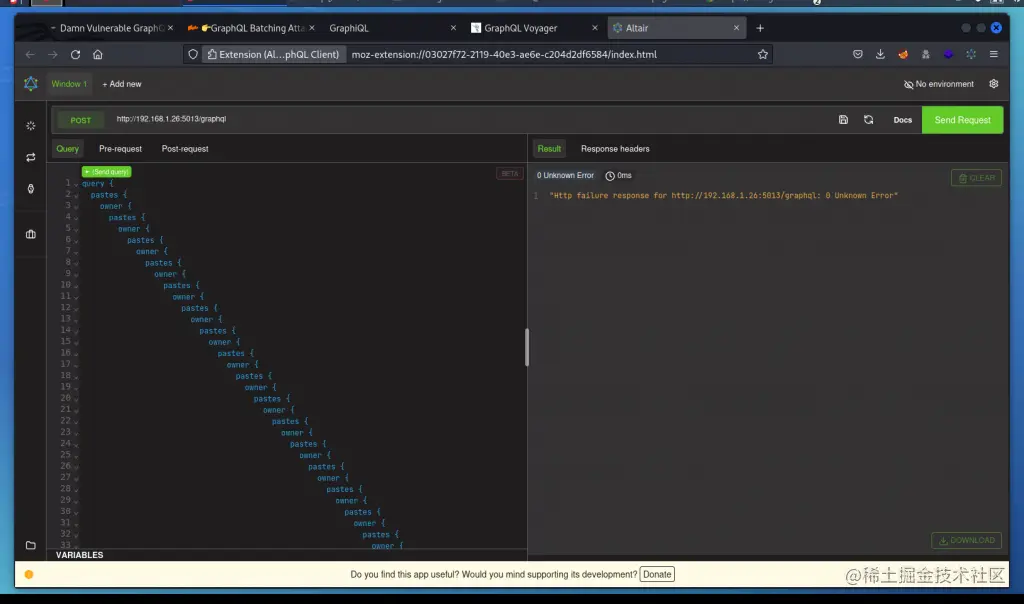Expand the VARIABLES panel
The width and height of the screenshot is (1024, 604).
coord(80,555)
